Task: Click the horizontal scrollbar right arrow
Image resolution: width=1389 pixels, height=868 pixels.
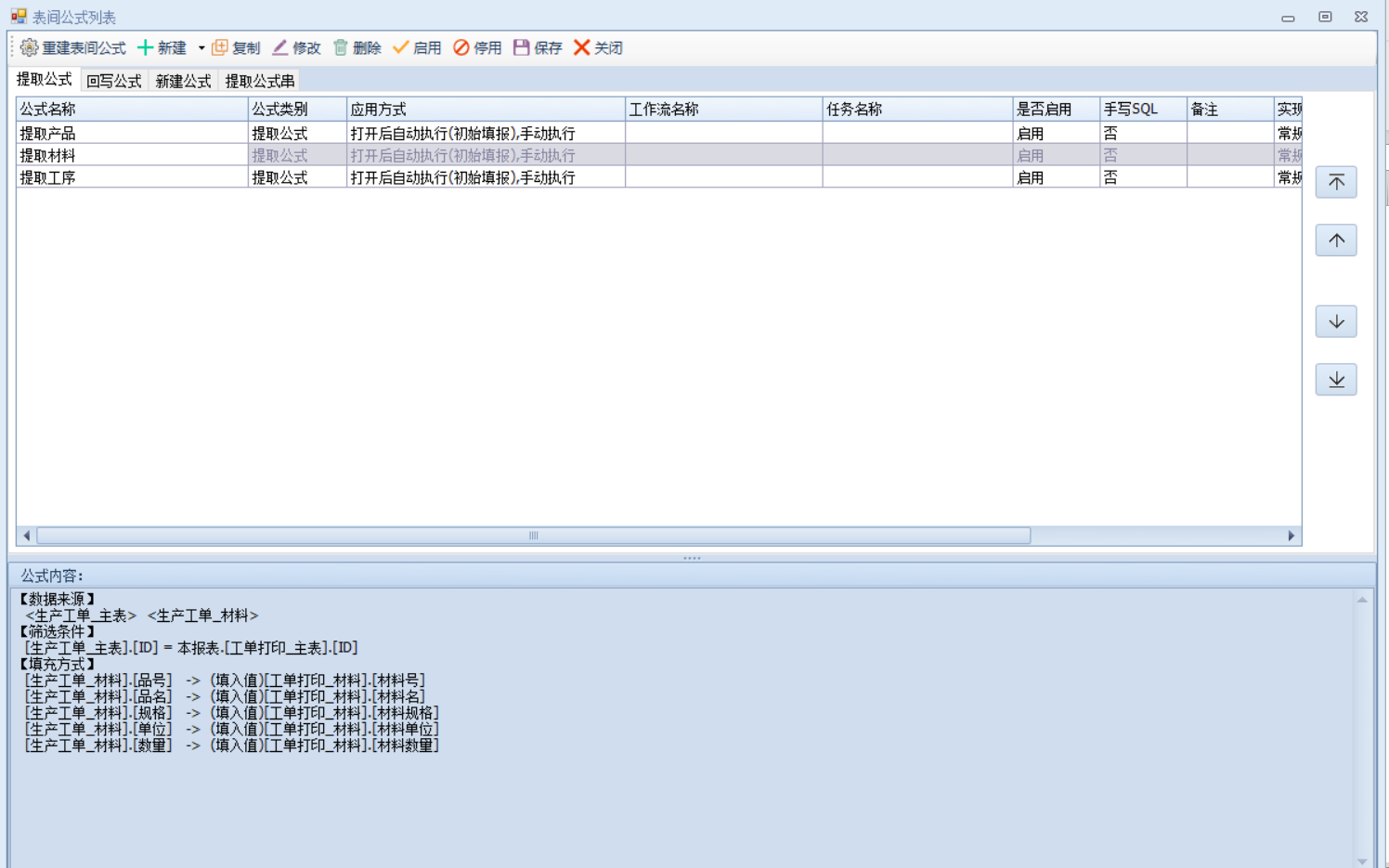Action: coord(1291,536)
